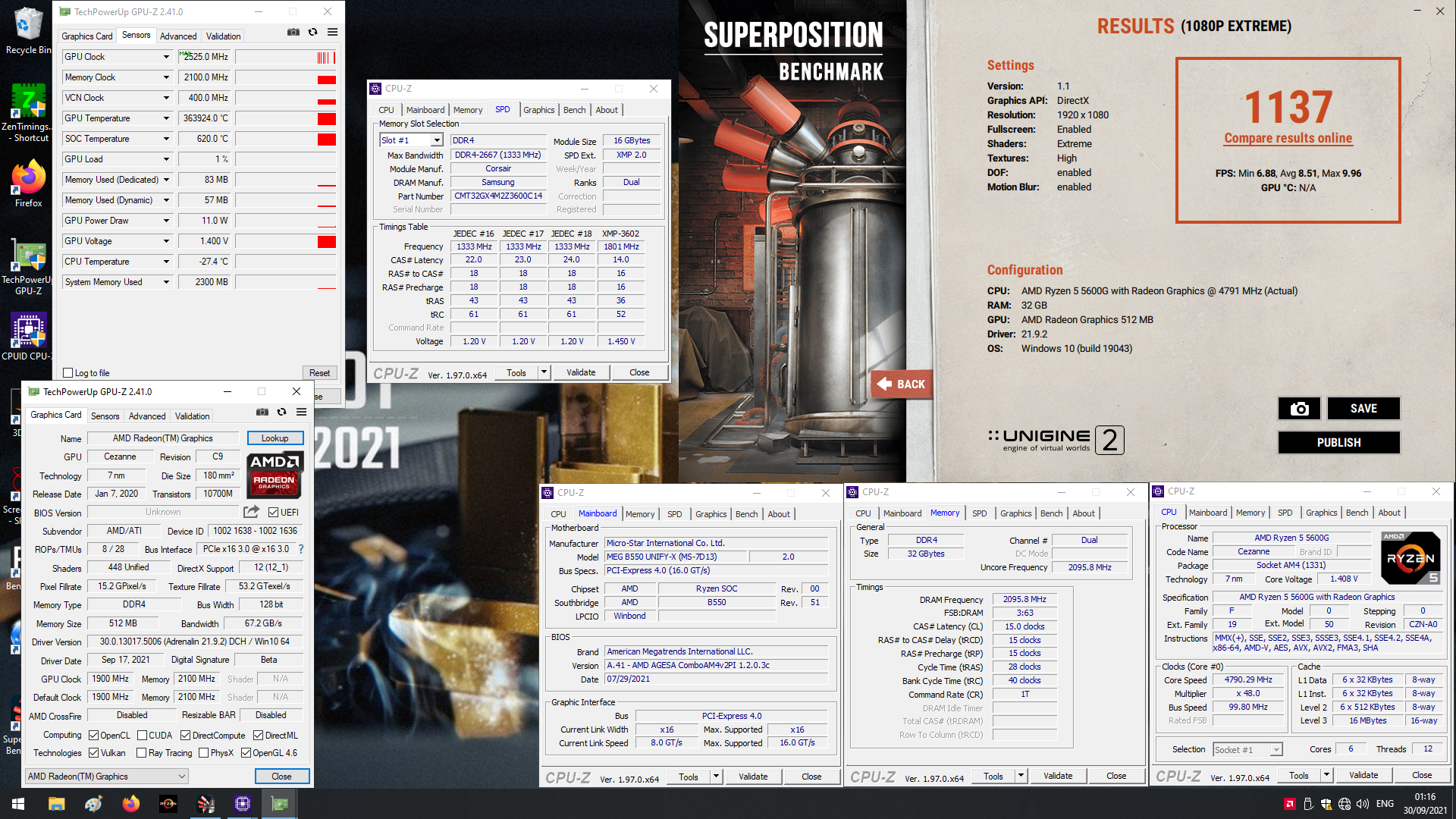Screen dimensions: 1456x819
Task: Open Socket #1 selection dropdown in CPU-Z
Action: pos(1276,749)
